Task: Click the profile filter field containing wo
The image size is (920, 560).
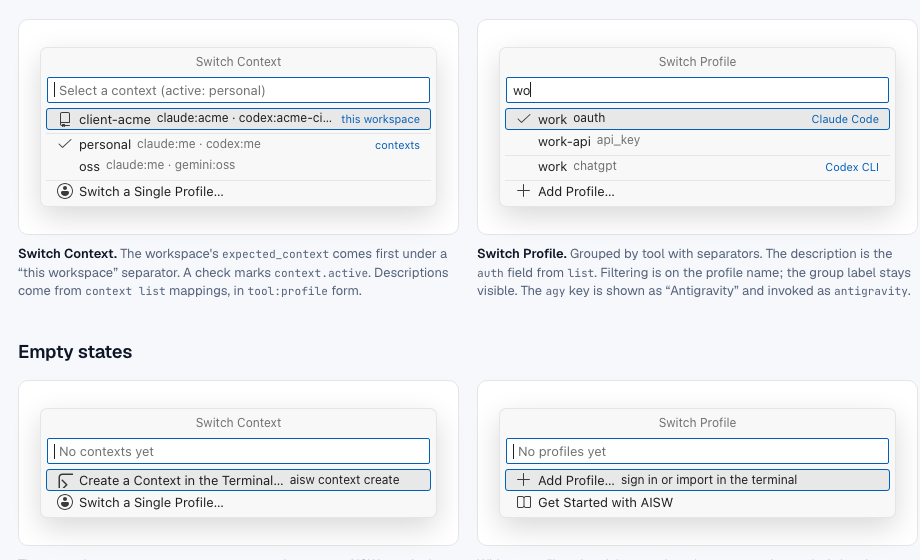Action: click(697, 90)
